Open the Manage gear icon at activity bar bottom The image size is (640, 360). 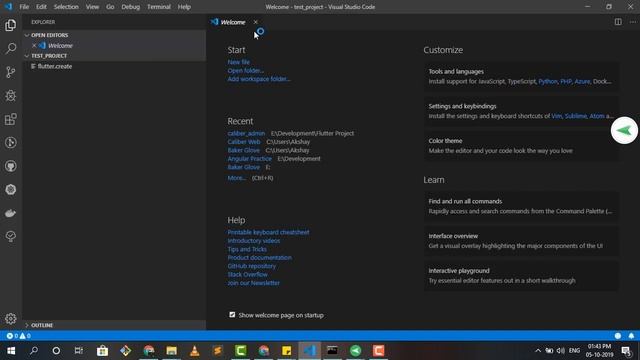[11, 318]
